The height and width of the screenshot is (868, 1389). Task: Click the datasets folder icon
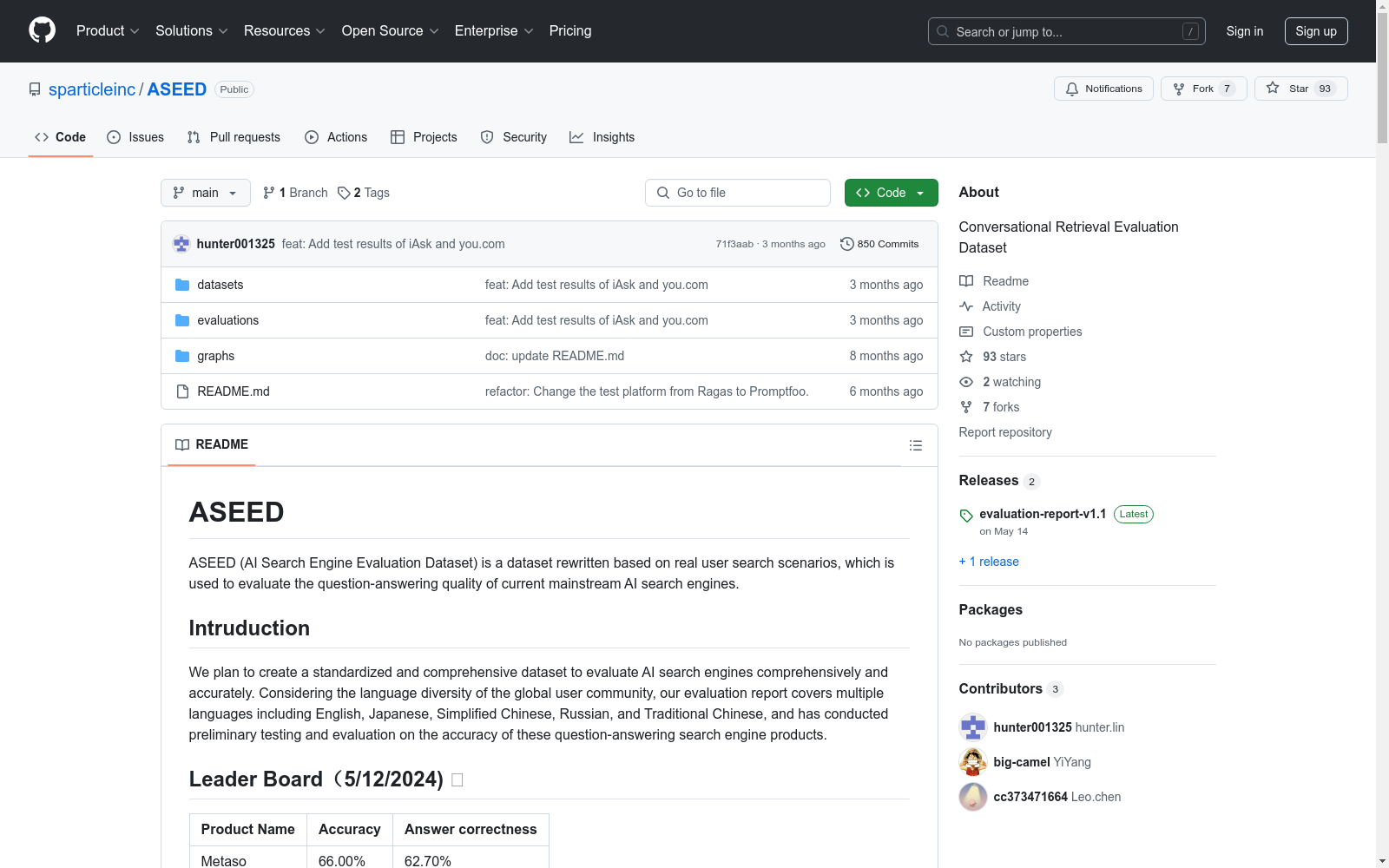pyautogui.click(x=182, y=285)
